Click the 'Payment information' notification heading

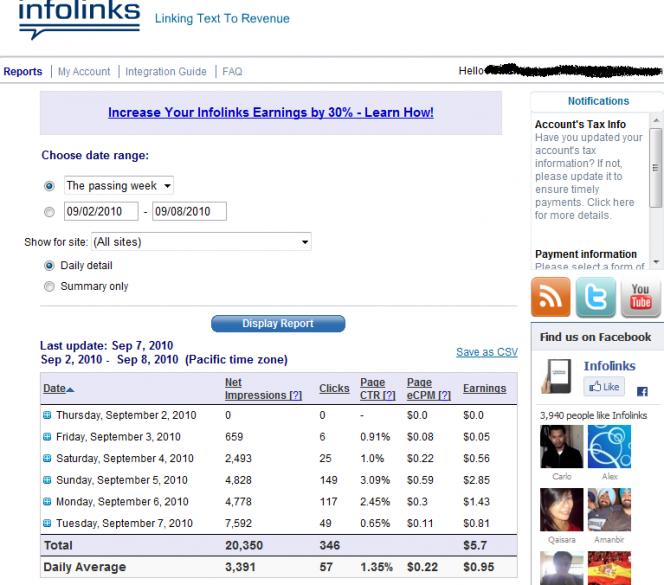pos(586,254)
